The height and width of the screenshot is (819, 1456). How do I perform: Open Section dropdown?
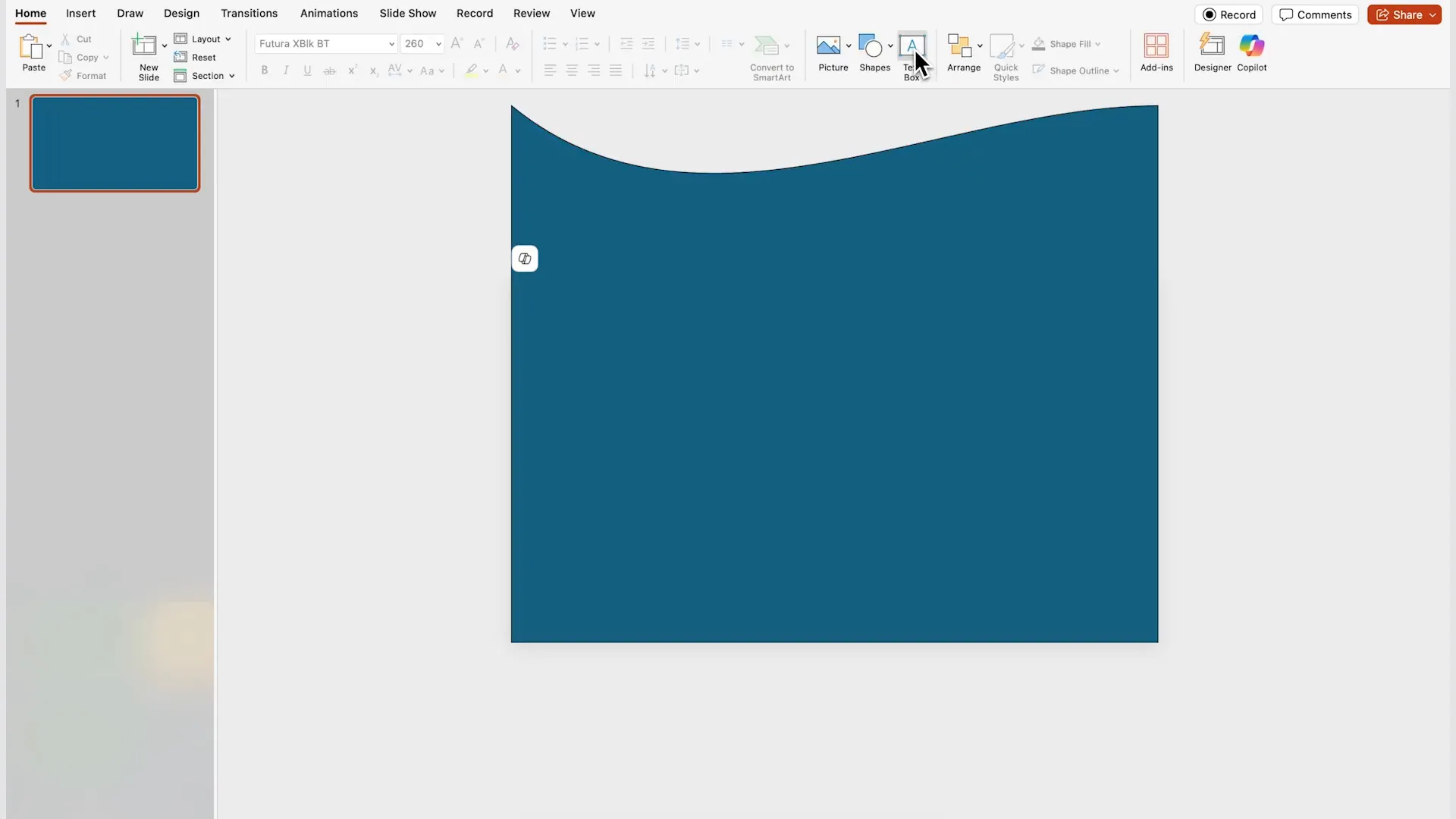[x=205, y=76]
